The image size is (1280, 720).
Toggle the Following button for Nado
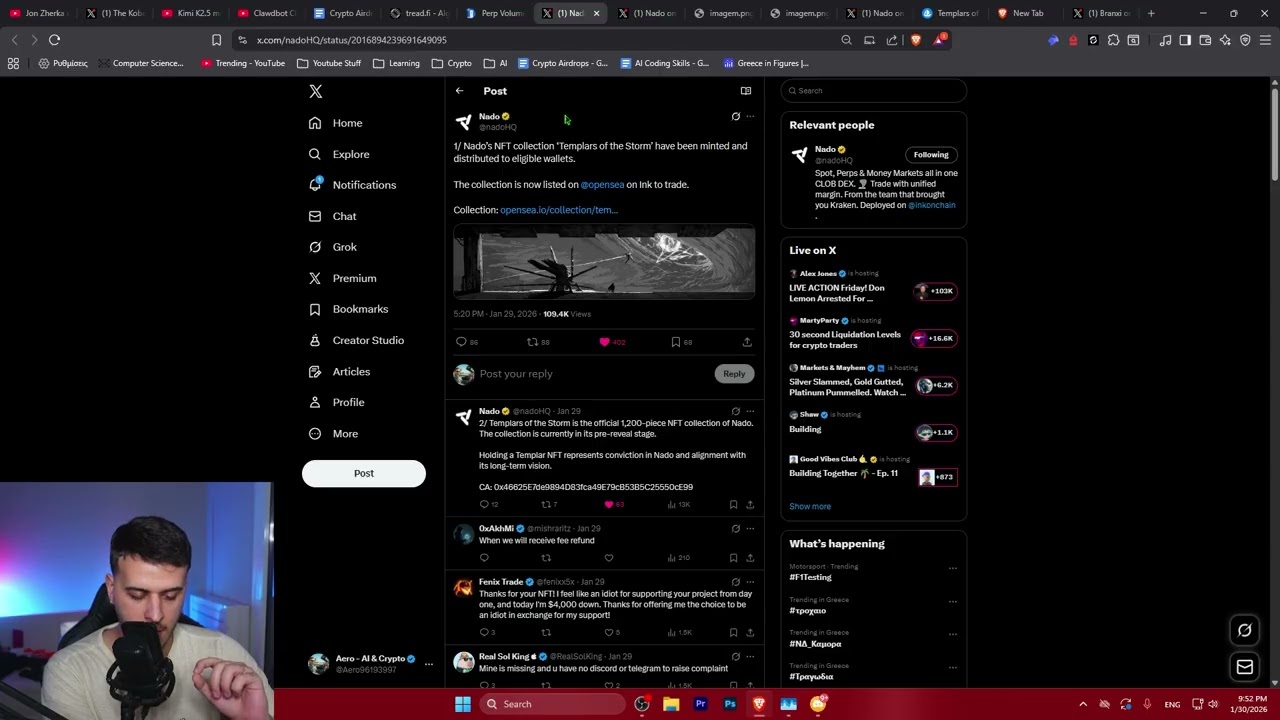tap(931, 155)
